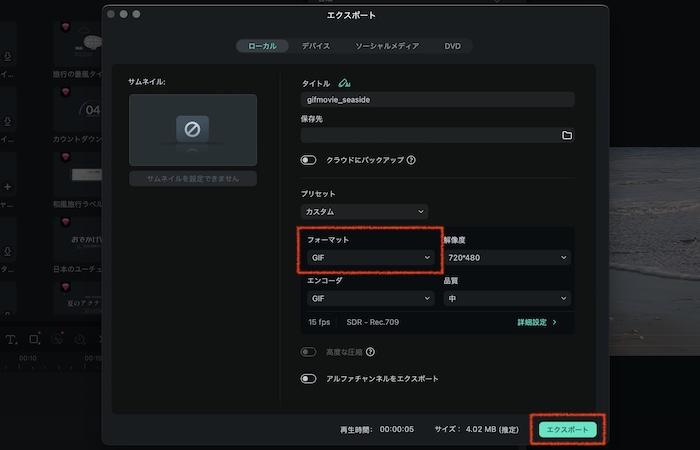Expand the 解像度 720*480 dropdown
This screenshot has width=700, height=450.
coord(507,258)
